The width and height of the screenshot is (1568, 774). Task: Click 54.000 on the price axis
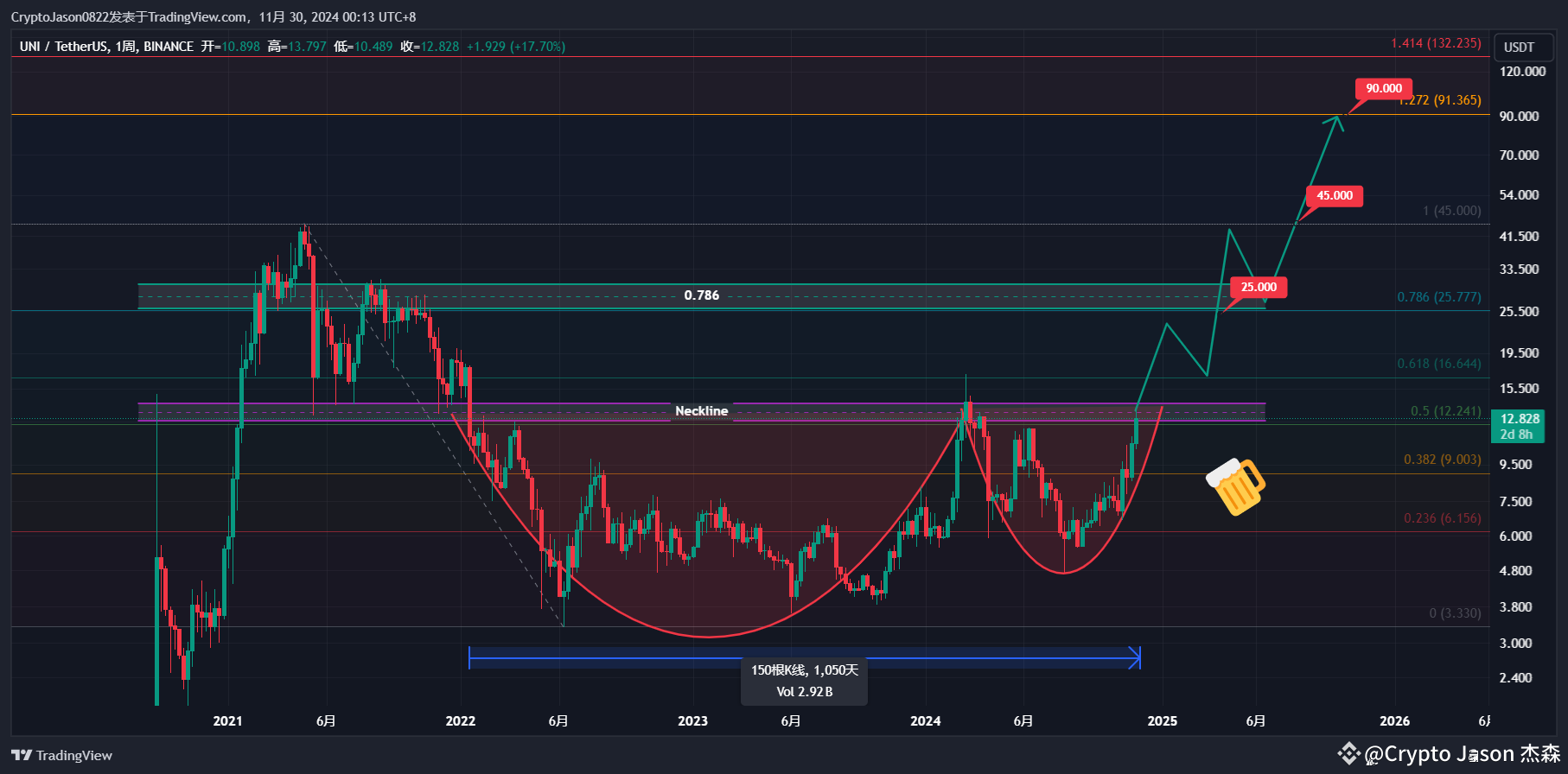1520,195
